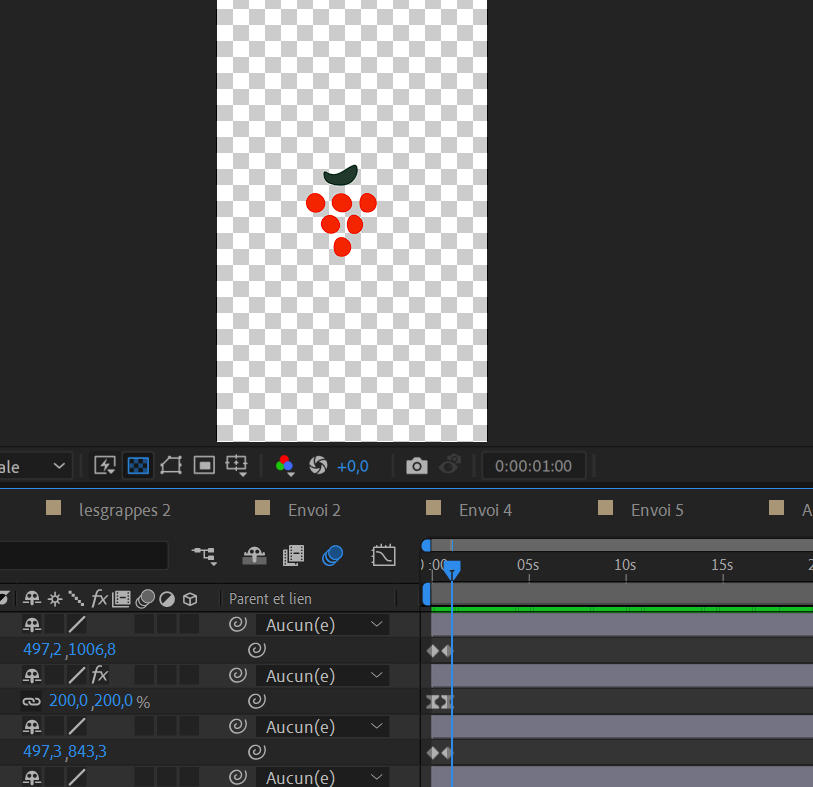Switch to the lesgrappes 2 tab

click(x=124, y=510)
